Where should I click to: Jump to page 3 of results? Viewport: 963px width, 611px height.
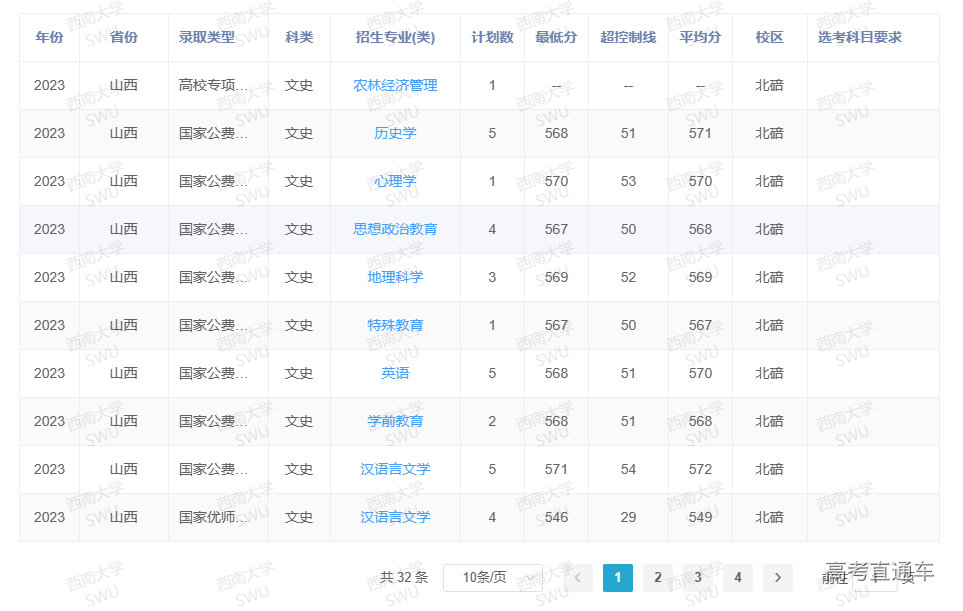(697, 577)
